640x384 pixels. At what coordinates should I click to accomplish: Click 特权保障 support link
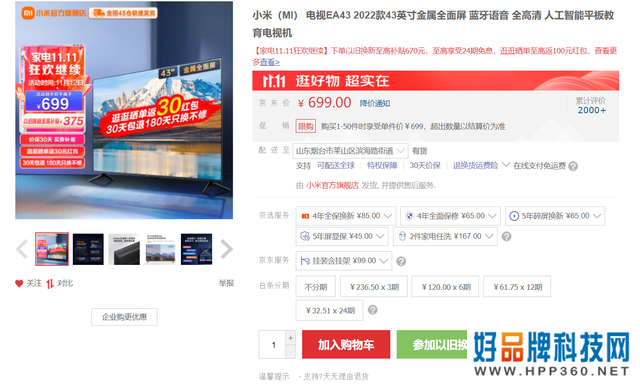pos(382,165)
